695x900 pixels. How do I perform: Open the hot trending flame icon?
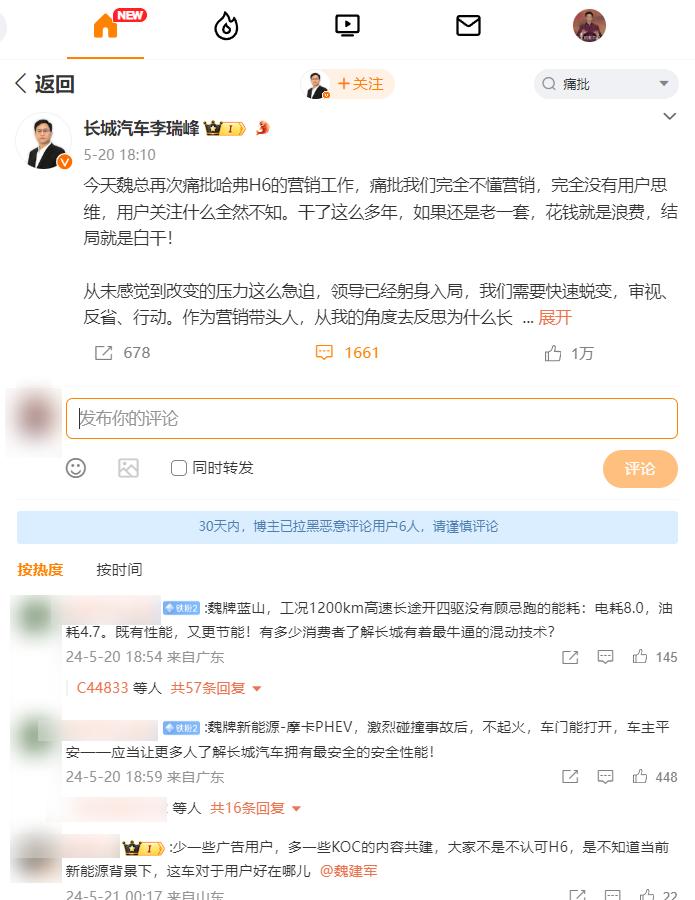[x=226, y=26]
